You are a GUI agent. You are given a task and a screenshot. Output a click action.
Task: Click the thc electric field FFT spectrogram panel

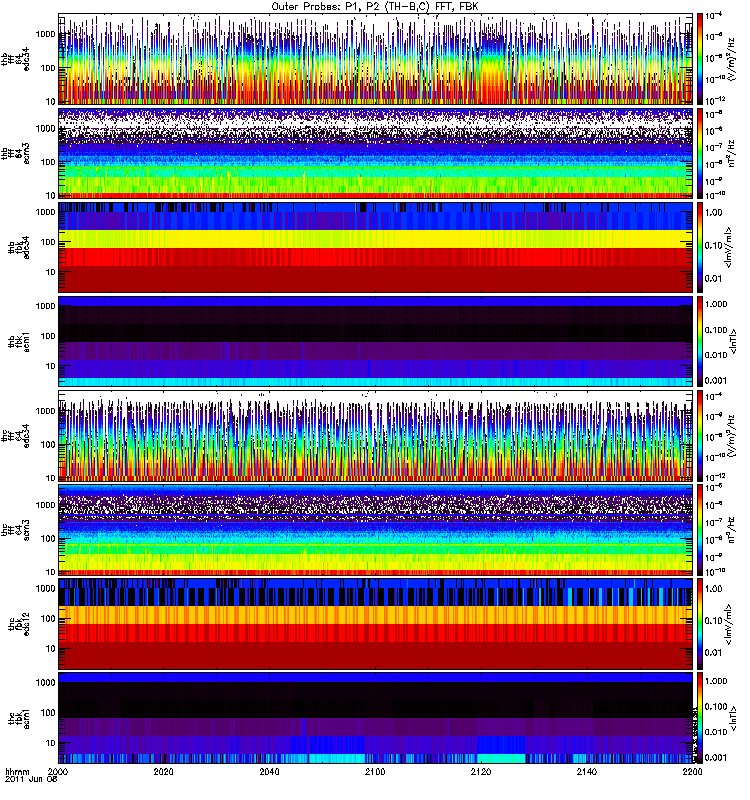(376, 438)
